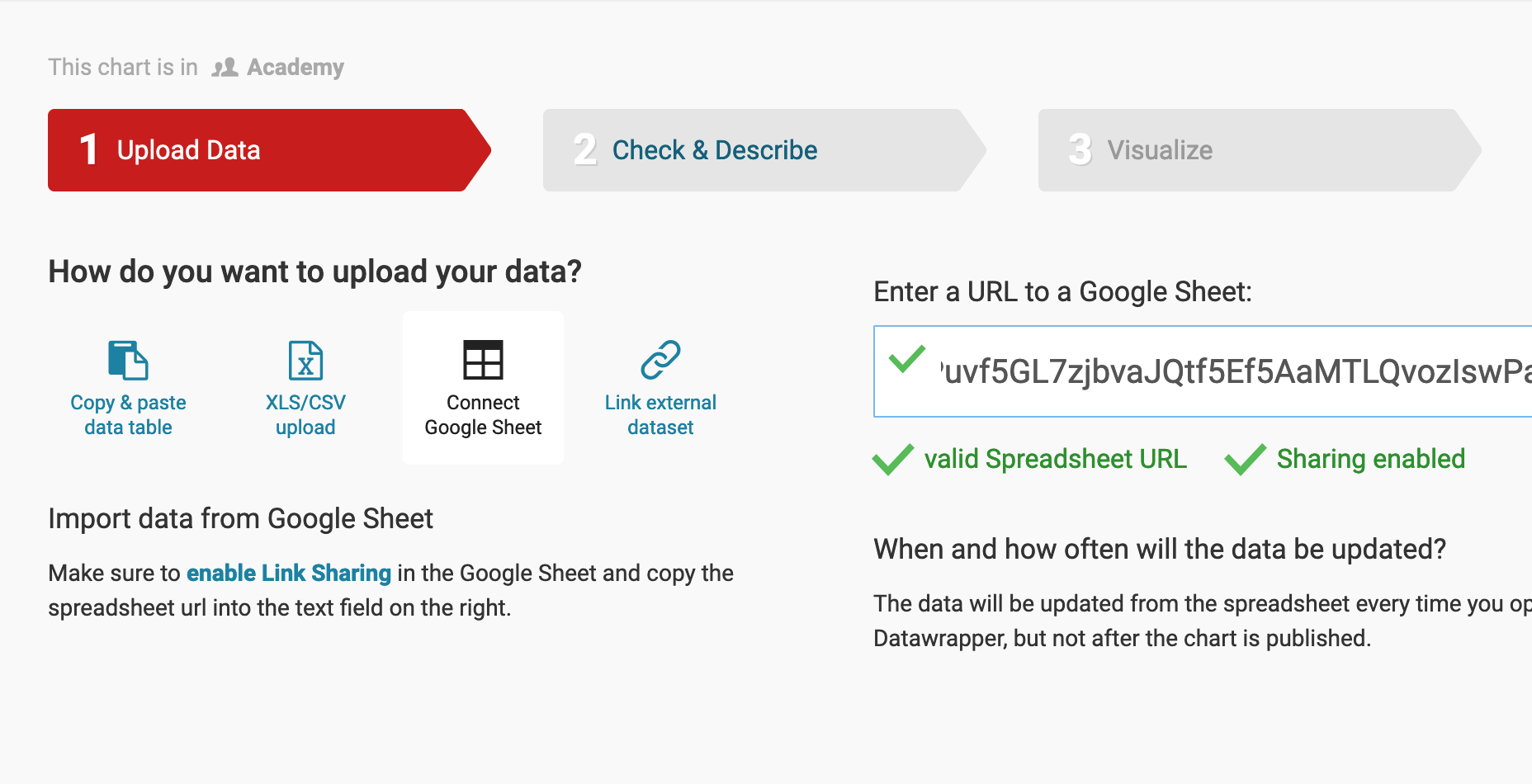Click the XLS/CSV spreadsheet file icon

pyautogui.click(x=305, y=360)
